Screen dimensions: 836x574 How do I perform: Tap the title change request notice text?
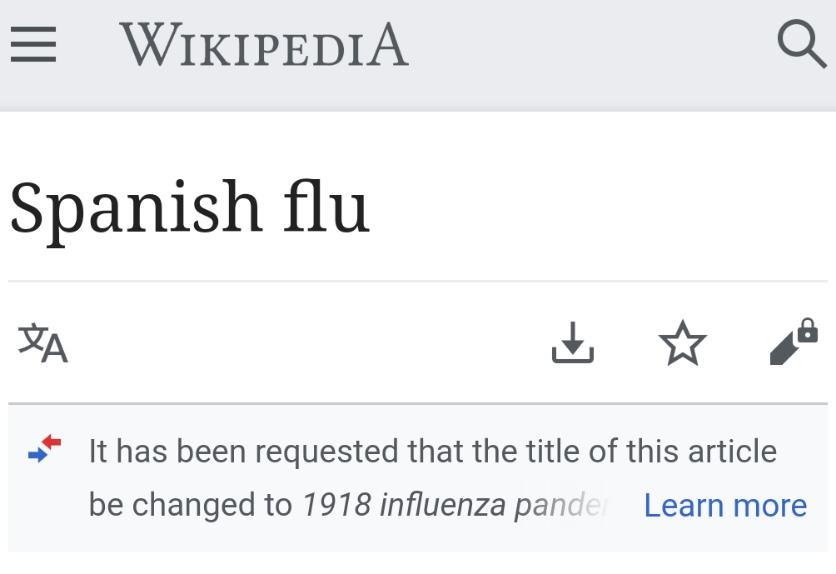432,478
